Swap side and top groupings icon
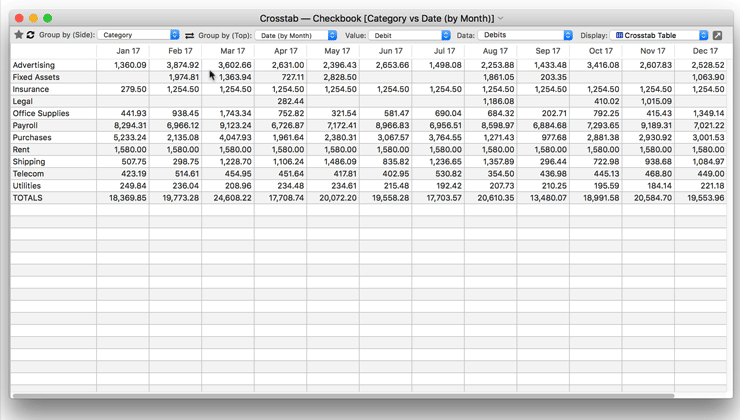 (x=189, y=35)
